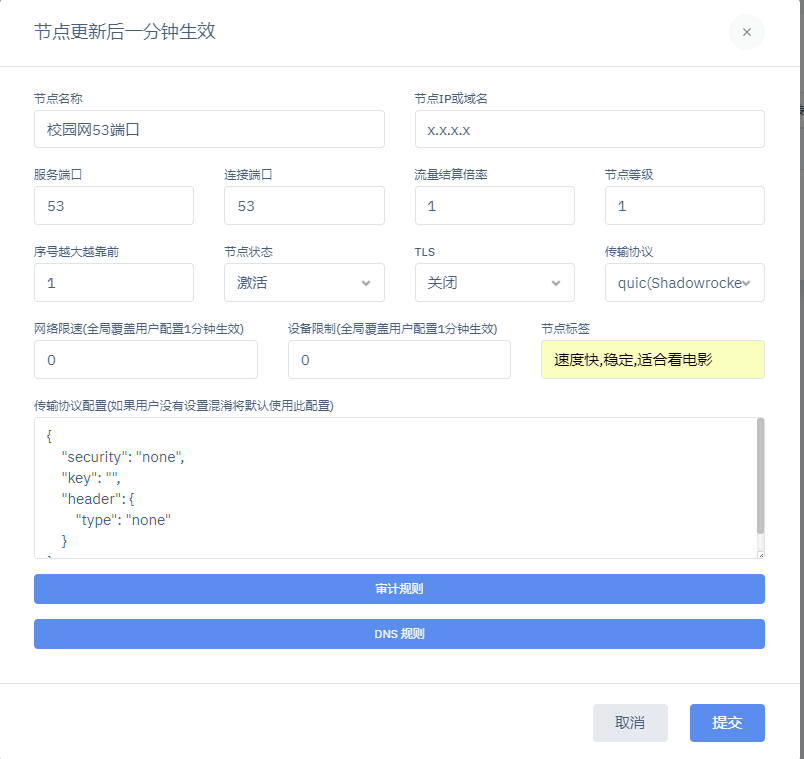Screen dimensions: 804x759
Task: Click the yellow 节点标签 field
Action: click(x=652, y=360)
